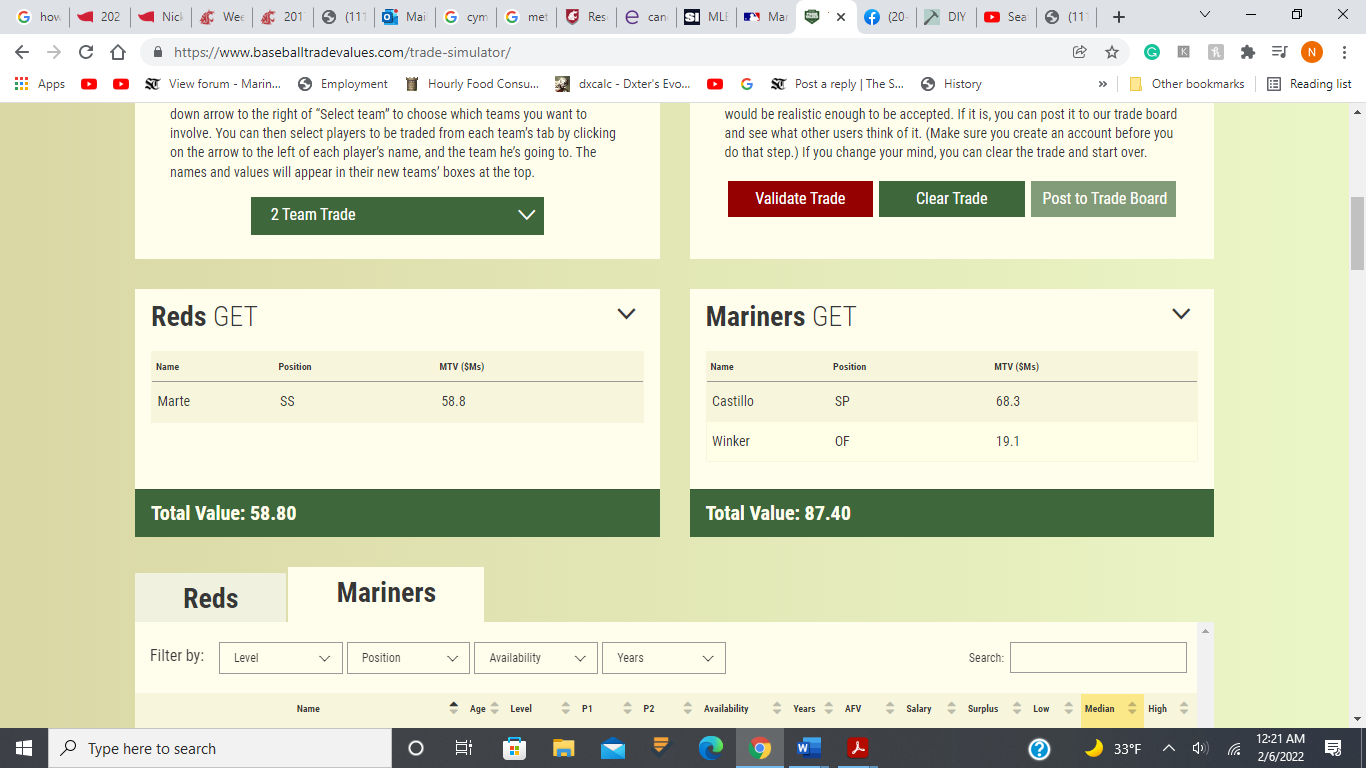Open Adobe Acrobat from the taskbar
This screenshot has width=1366, height=768.
tap(858, 748)
